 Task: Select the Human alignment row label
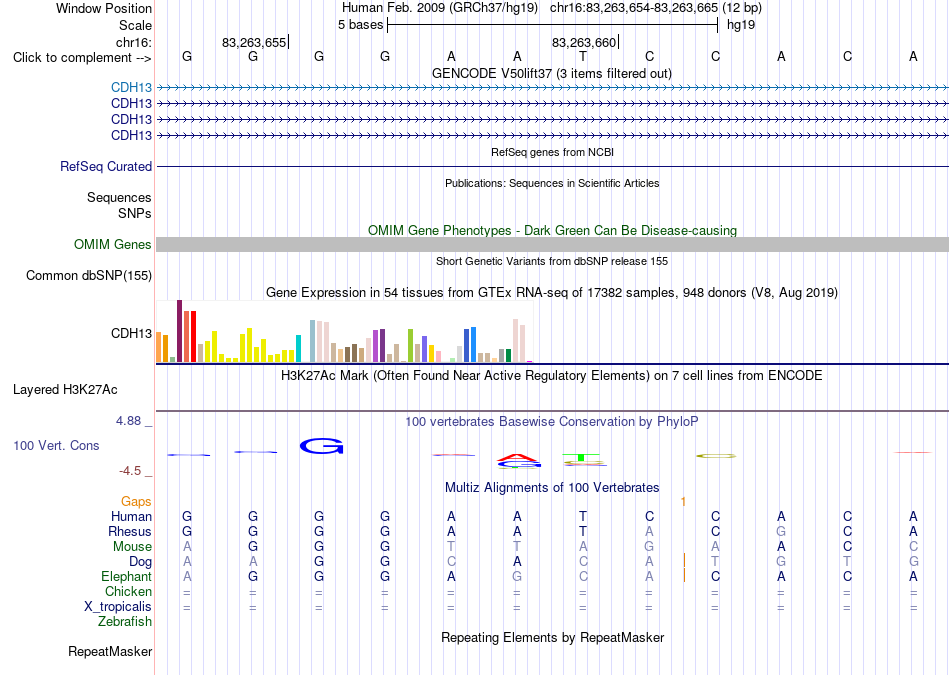[131, 516]
